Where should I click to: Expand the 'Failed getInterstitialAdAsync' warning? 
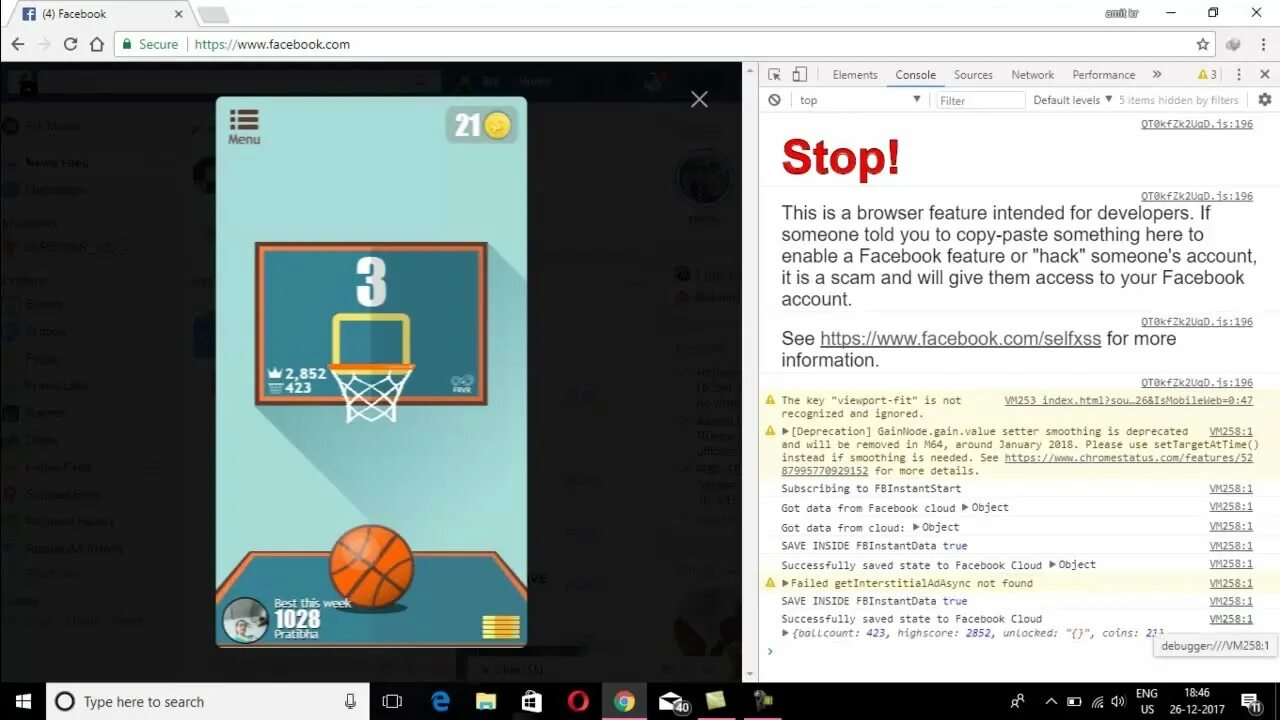786,584
